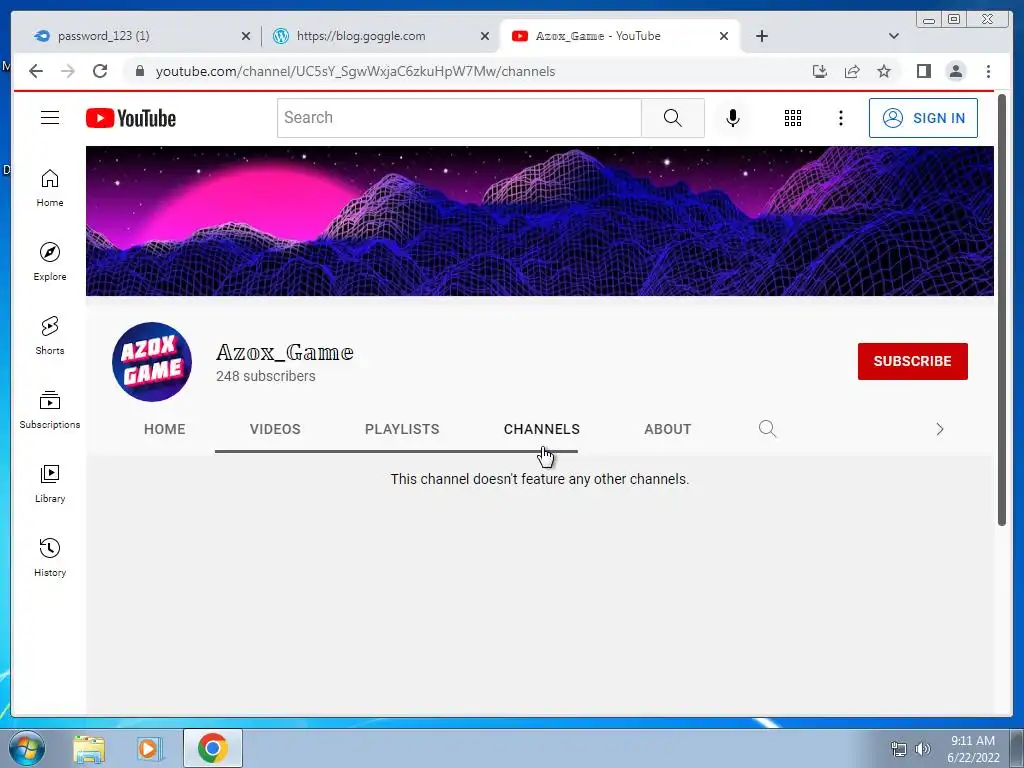This screenshot has height=768, width=1024.
Task: Open the network tray icon
Action: click(x=899, y=749)
